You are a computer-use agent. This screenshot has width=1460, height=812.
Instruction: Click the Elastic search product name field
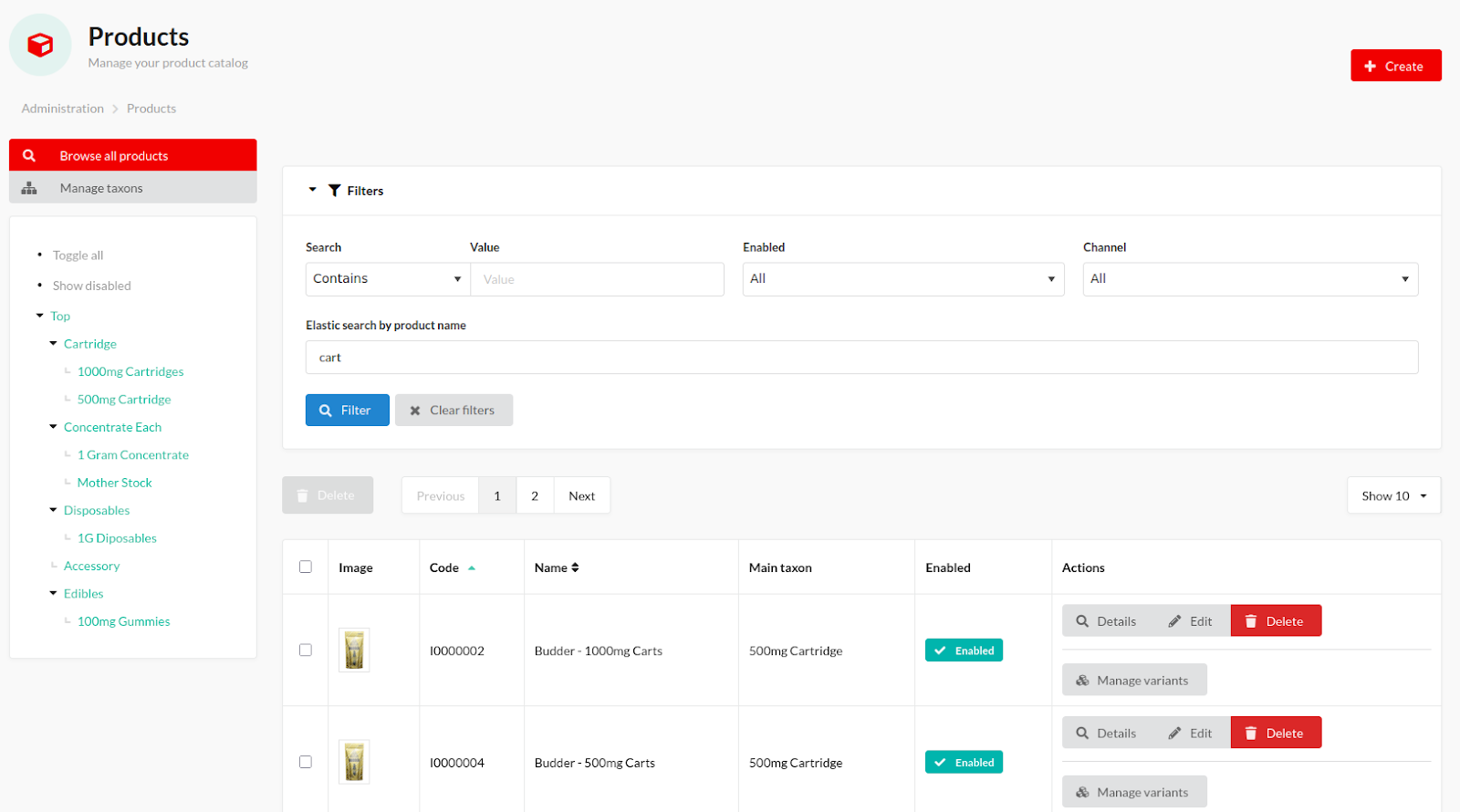(860, 358)
